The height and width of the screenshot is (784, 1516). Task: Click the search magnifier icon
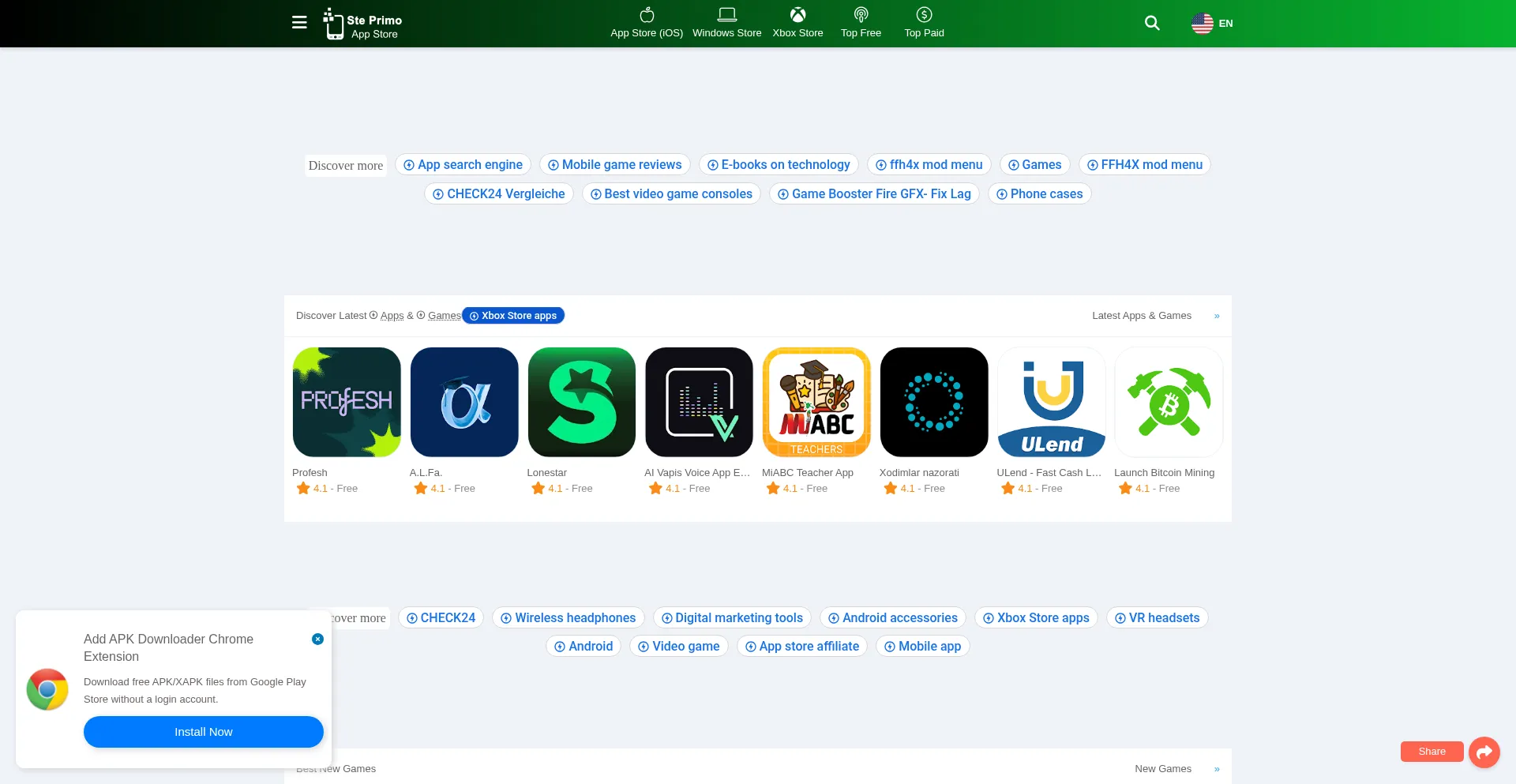(1152, 23)
